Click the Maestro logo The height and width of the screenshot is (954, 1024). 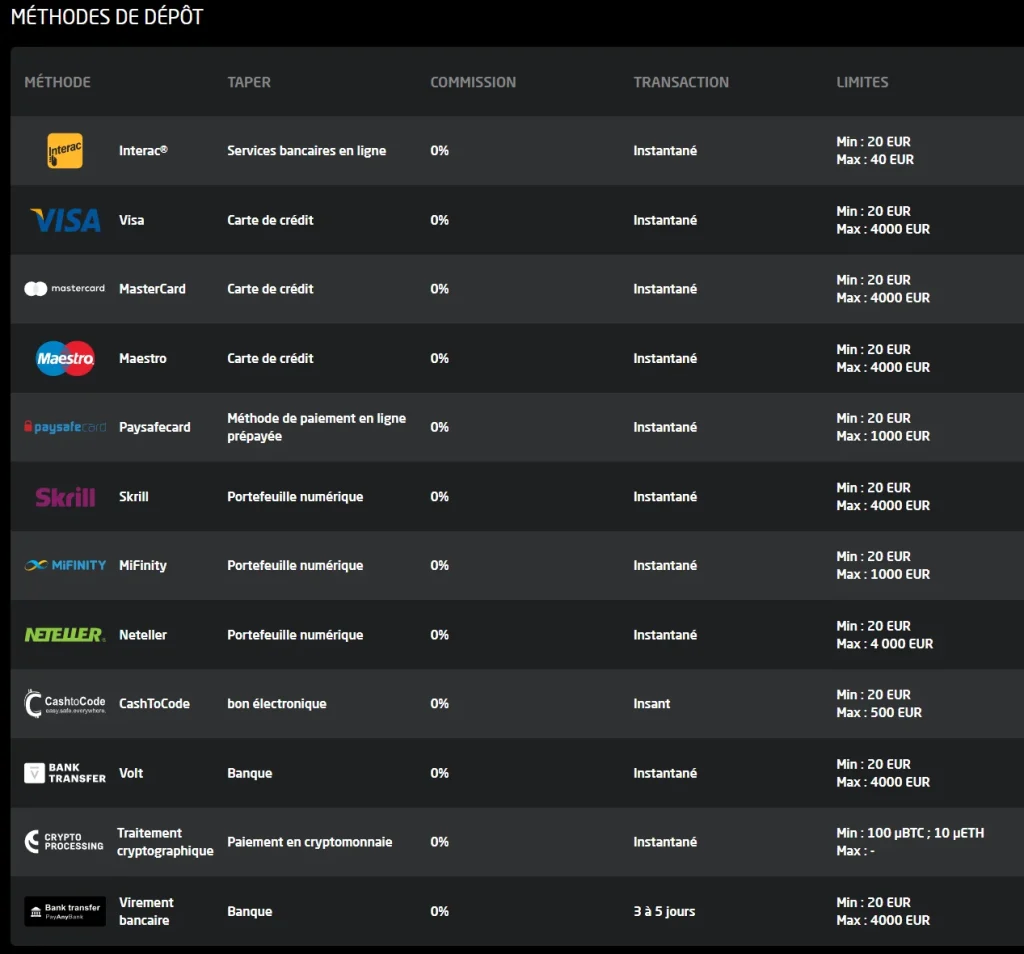click(x=65, y=358)
